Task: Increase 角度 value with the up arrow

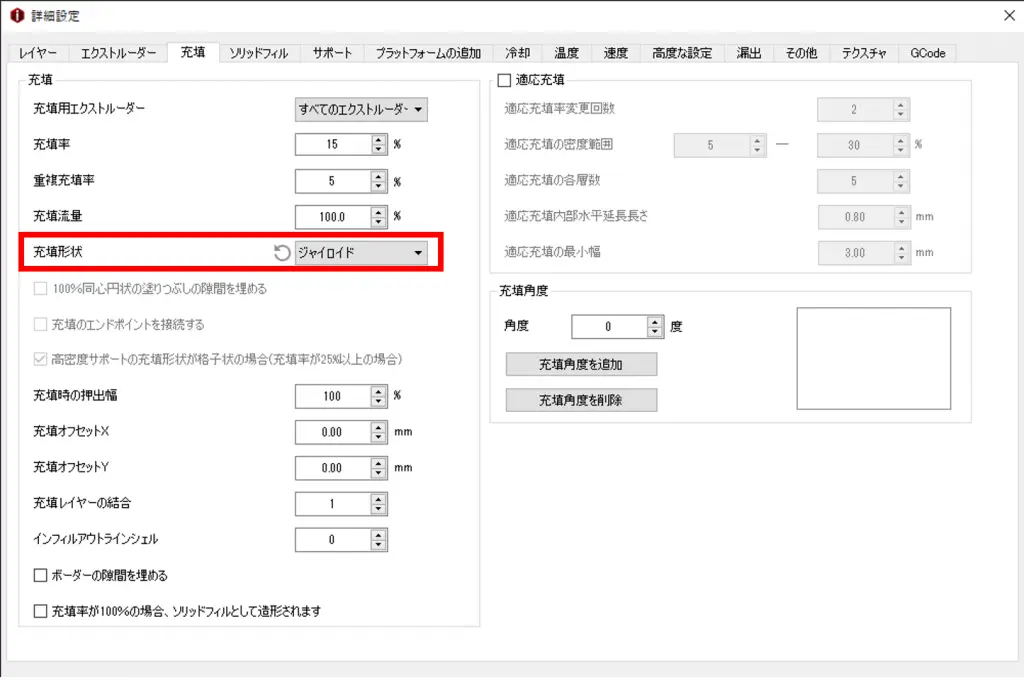Action: pos(655,322)
